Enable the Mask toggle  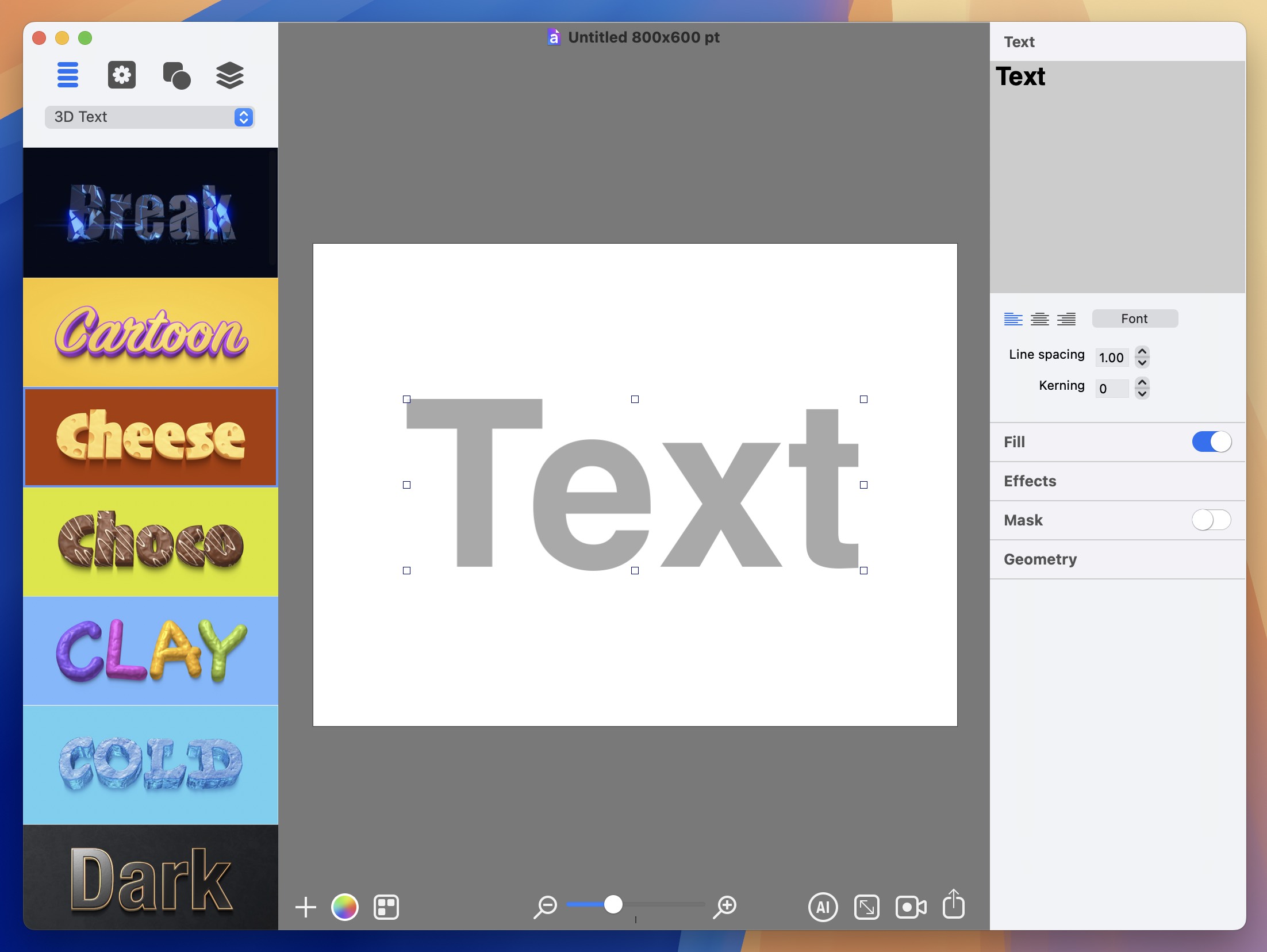1211,519
